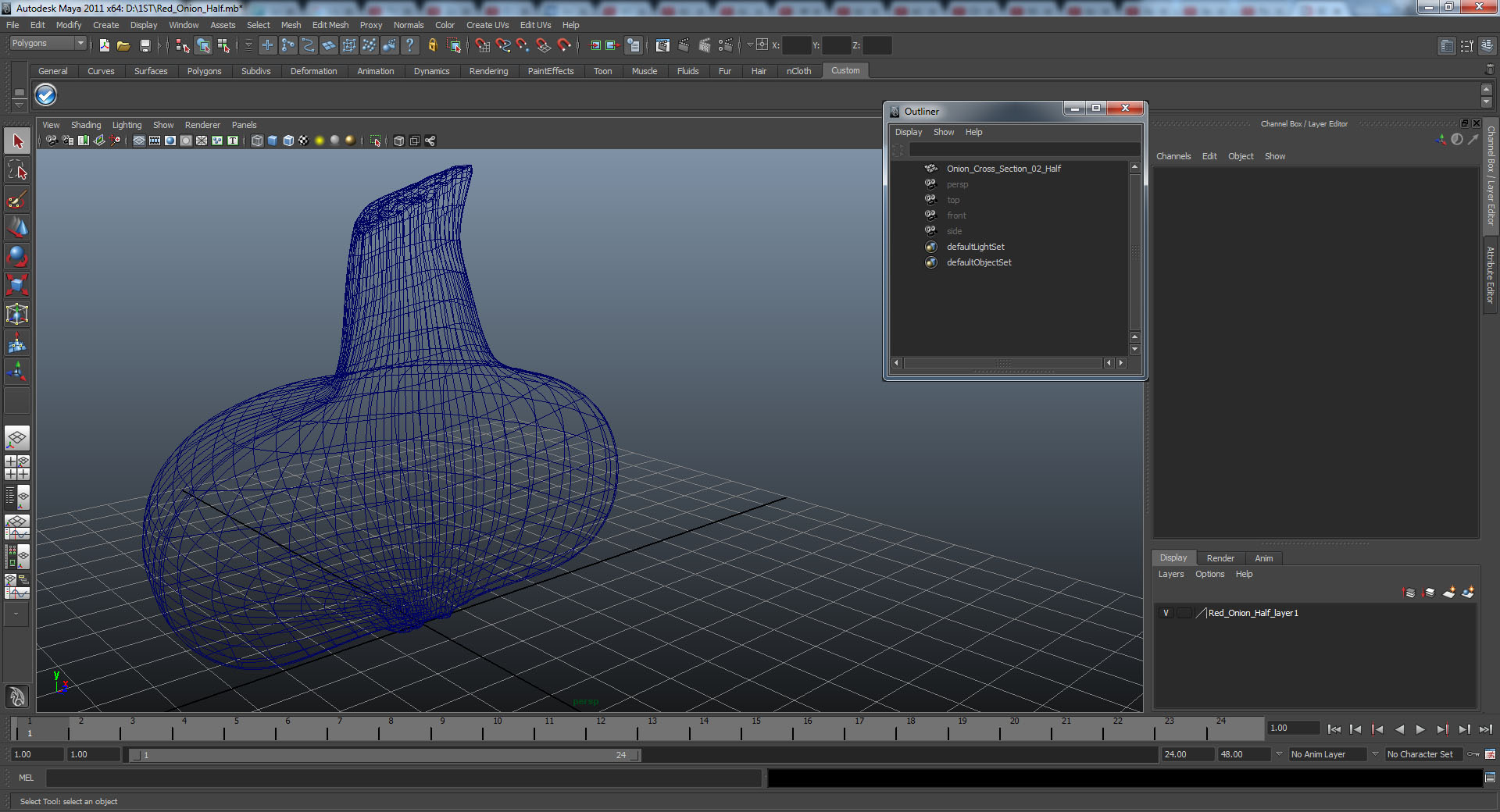Image resolution: width=1500 pixels, height=812 pixels.
Task: Switch to the Polygons shelf tab
Action: click(x=204, y=71)
